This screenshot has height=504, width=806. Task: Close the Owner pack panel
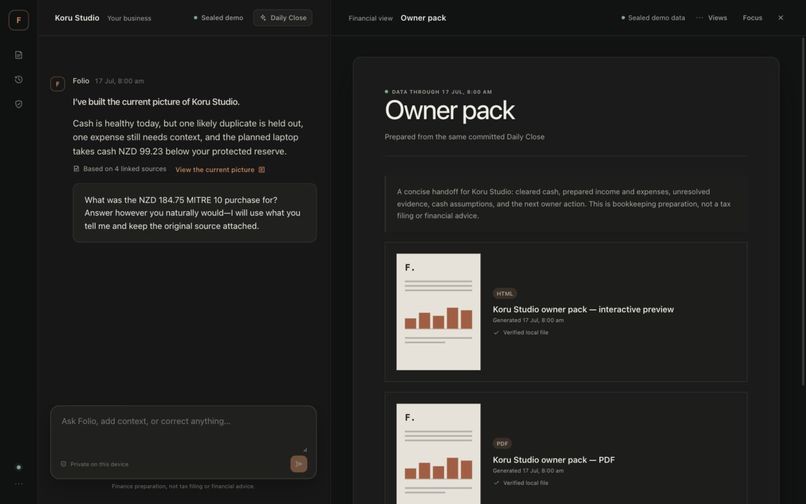pyautogui.click(x=780, y=17)
